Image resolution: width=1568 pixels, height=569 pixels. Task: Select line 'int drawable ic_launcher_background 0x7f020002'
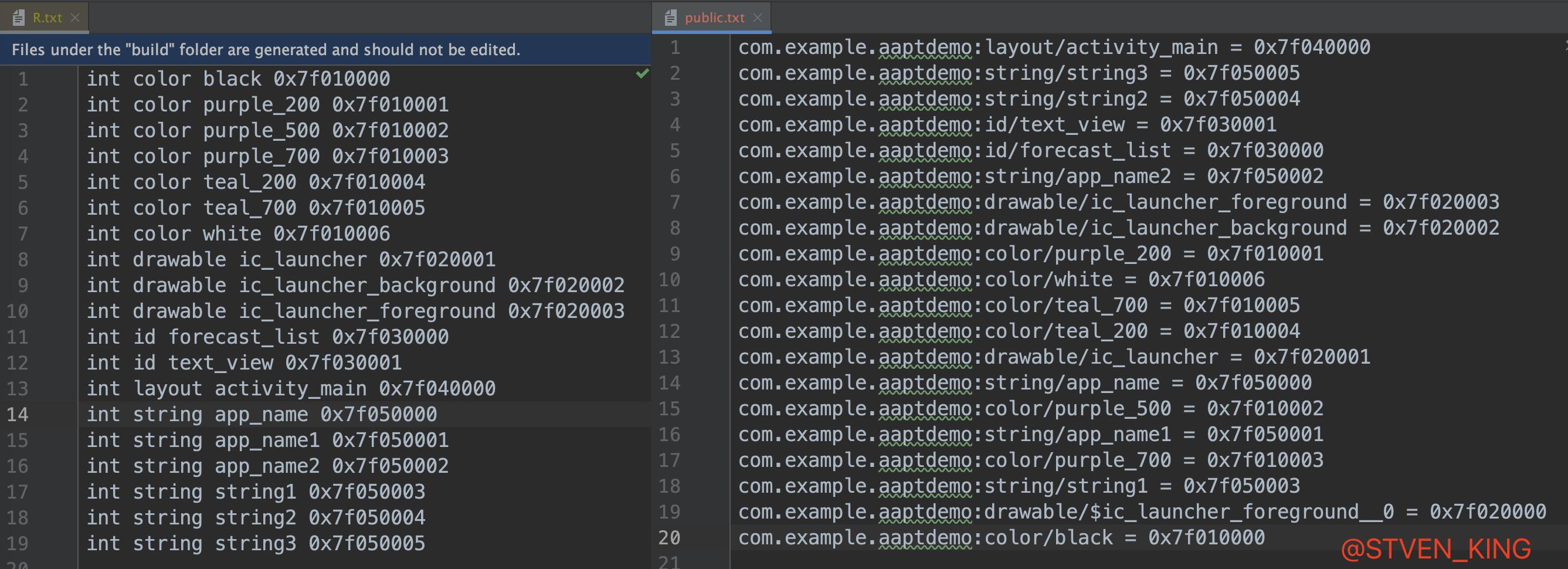pyautogui.click(x=355, y=285)
